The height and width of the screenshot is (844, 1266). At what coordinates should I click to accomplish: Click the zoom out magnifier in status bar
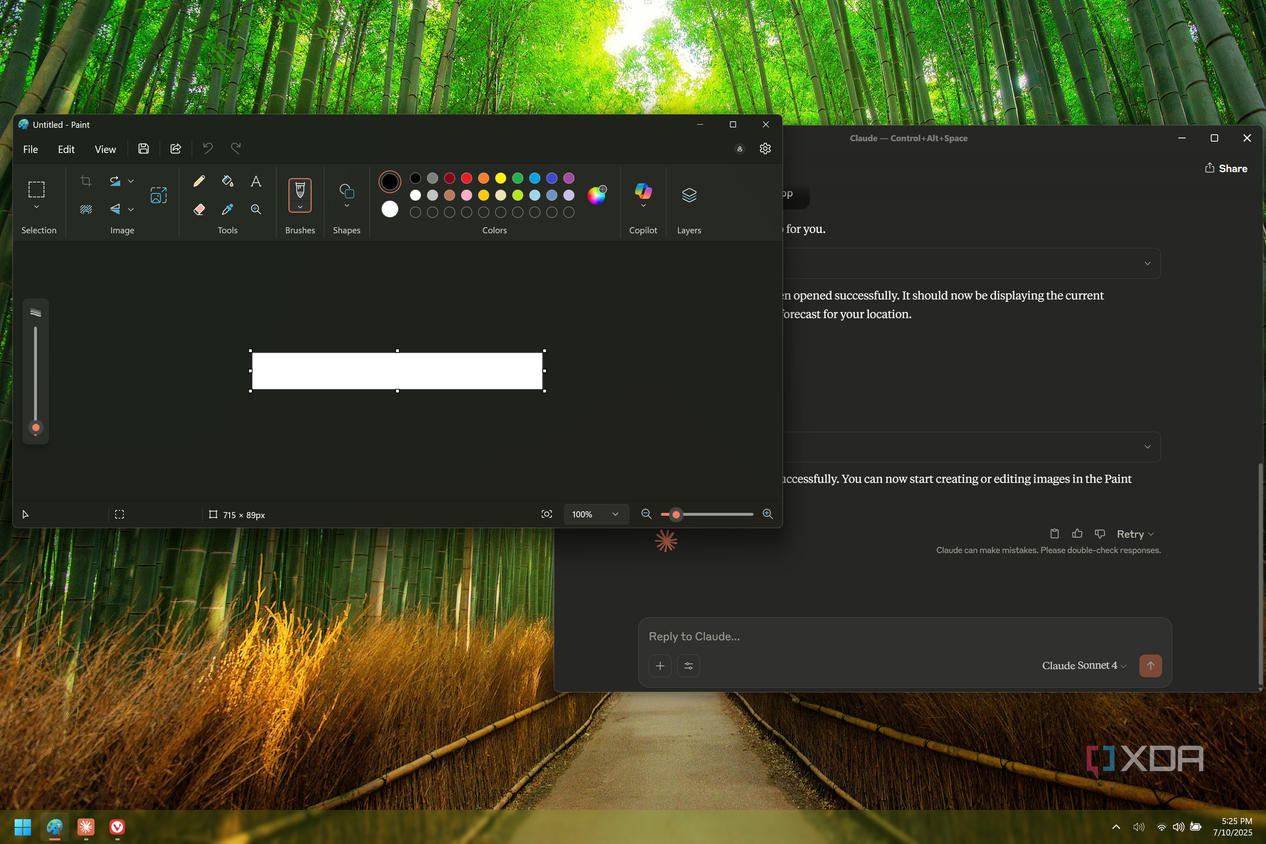[646, 514]
